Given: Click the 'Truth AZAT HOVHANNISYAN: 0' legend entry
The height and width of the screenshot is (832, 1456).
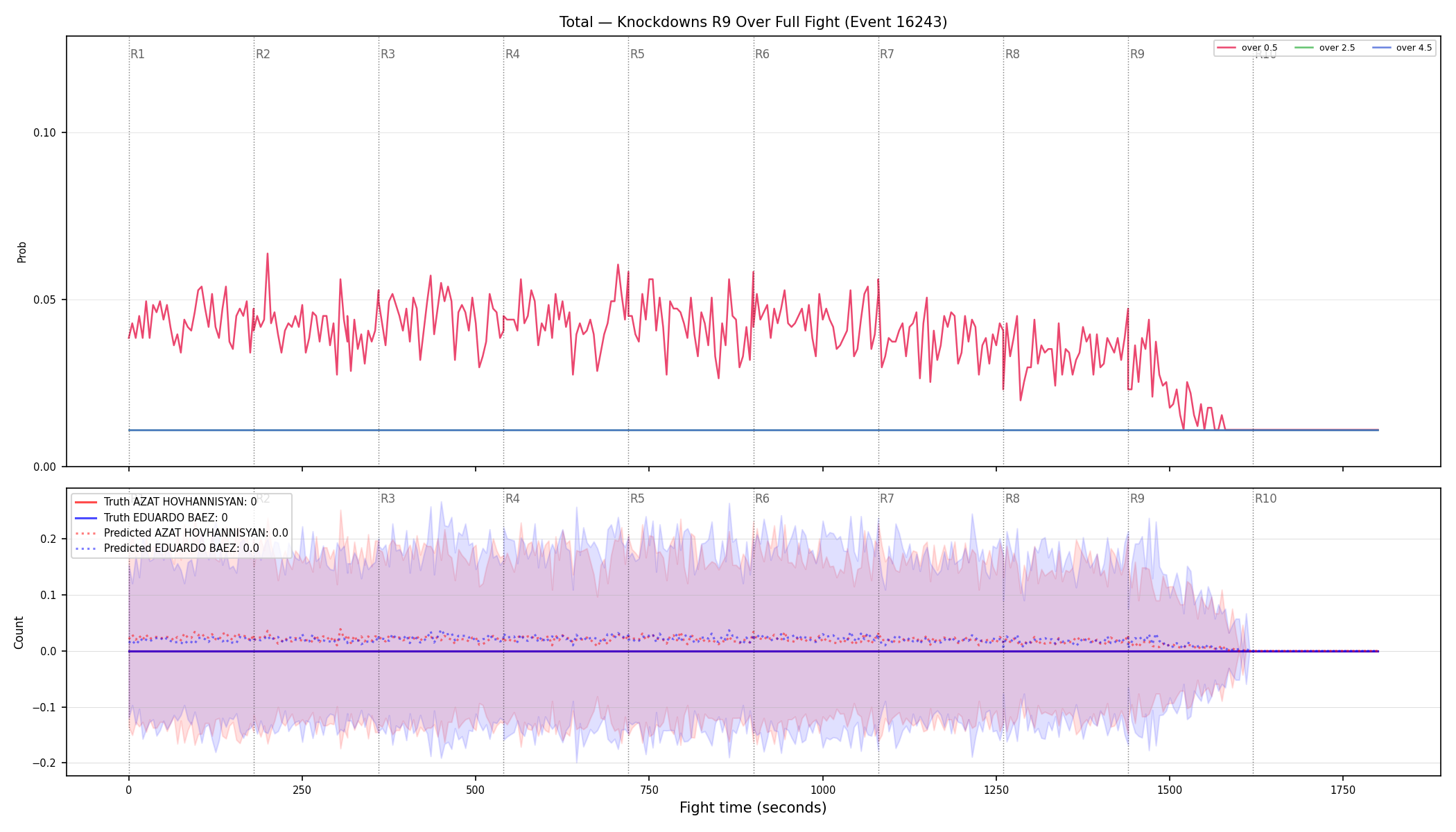Looking at the screenshot, I should [x=166, y=501].
